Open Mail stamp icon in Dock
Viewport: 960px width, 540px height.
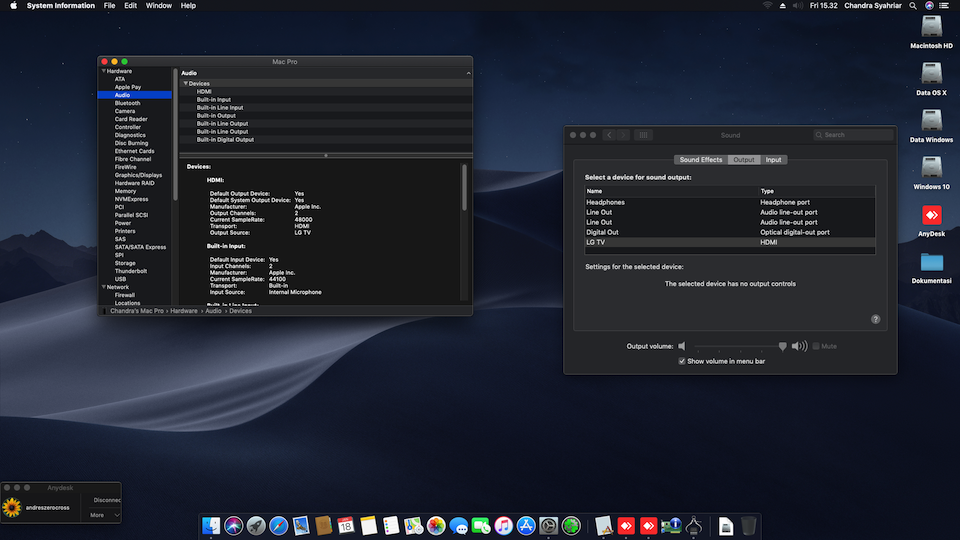[x=301, y=525]
